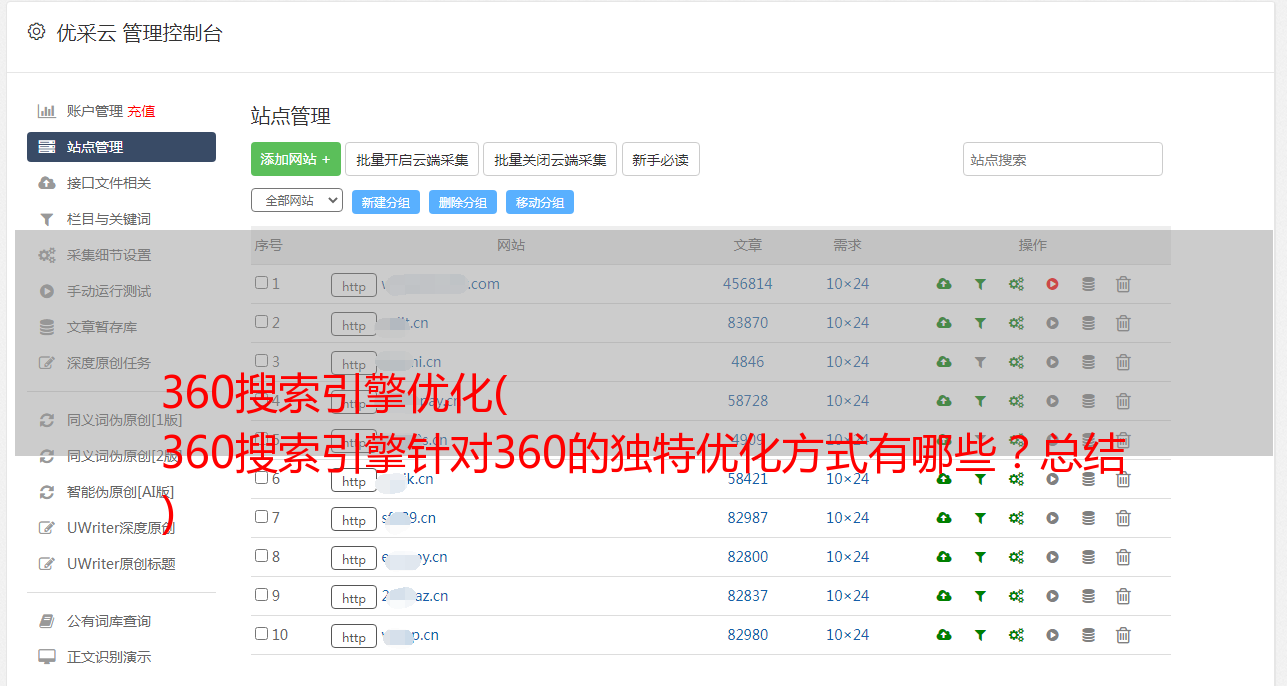Screen dimensions: 1287x686
Task: Tick the checkbox for site row 8
Action: 261,556
